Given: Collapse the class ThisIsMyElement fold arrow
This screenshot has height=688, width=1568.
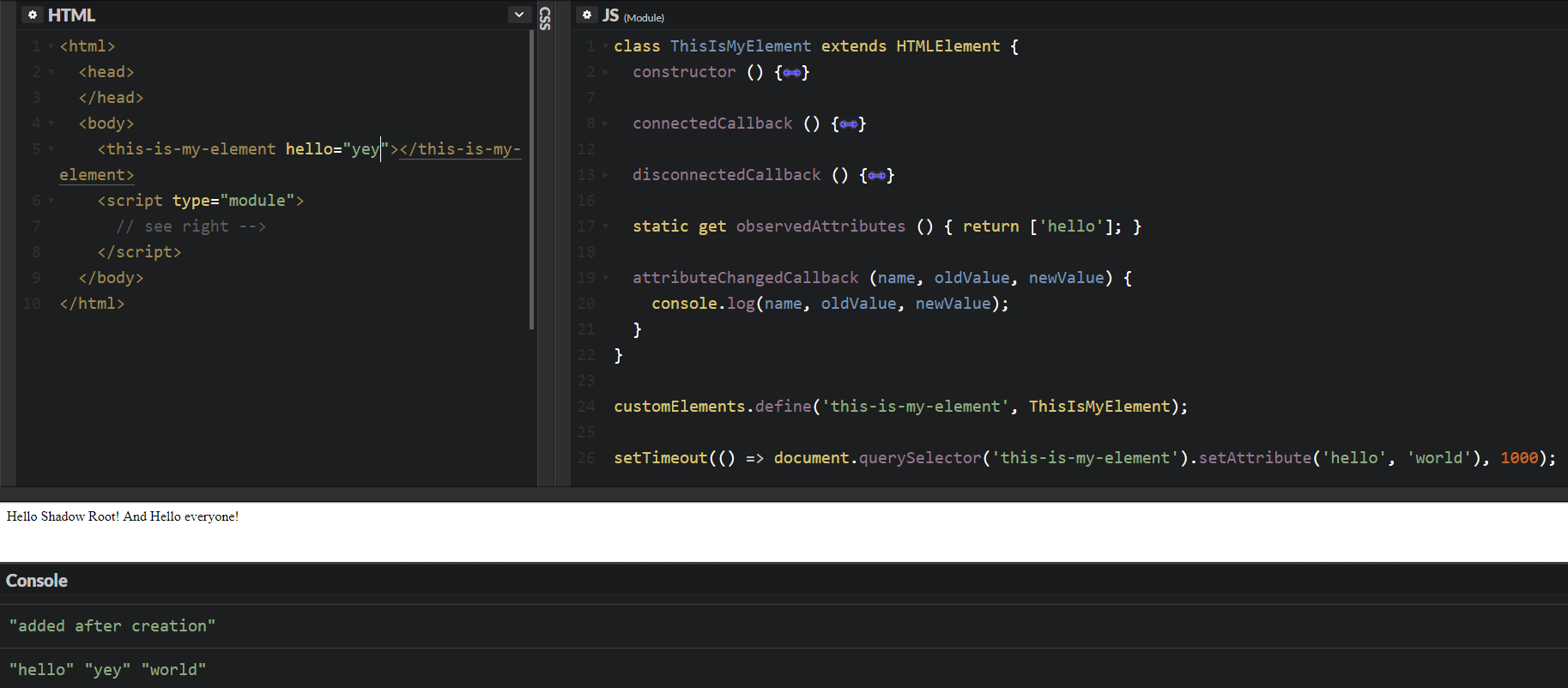Looking at the screenshot, I should point(606,46).
